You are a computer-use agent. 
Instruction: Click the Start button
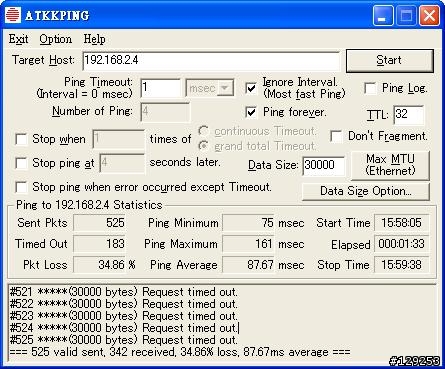[x=390, y=61]
